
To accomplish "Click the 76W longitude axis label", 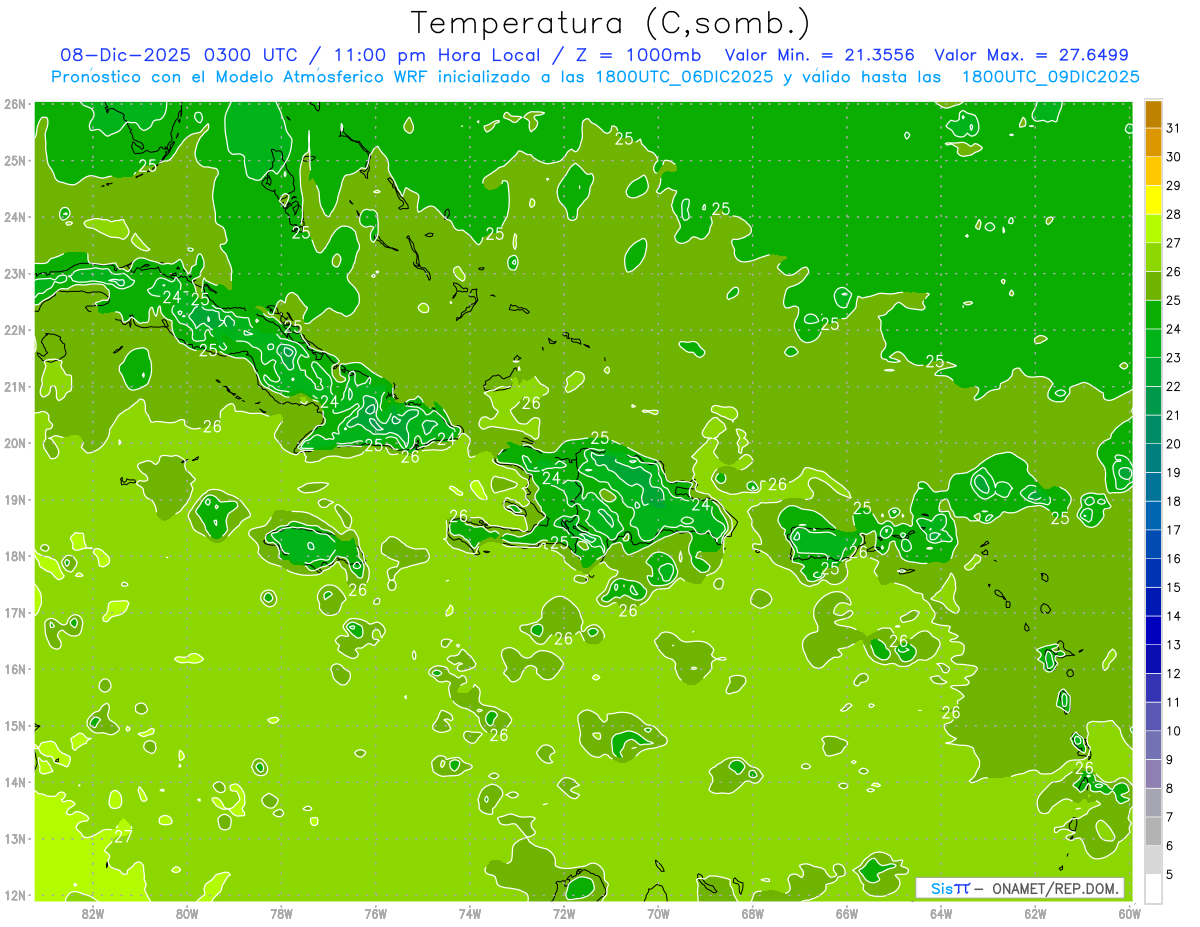I will point(375,913).
